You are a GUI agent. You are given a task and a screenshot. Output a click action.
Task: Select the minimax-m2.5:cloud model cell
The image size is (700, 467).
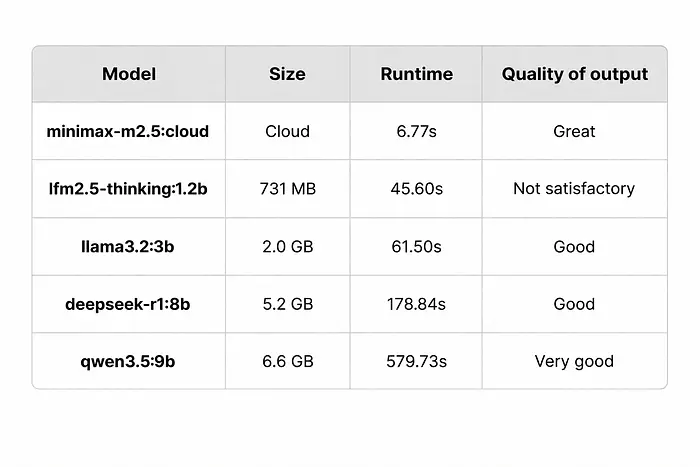[x=129, y=131]
